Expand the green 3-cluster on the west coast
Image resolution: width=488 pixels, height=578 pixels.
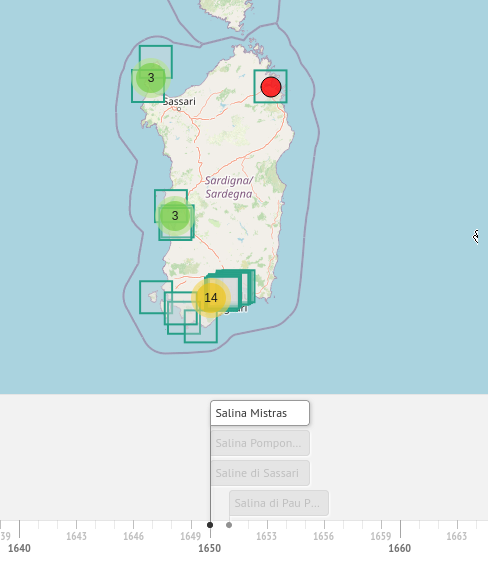[175, 216]
